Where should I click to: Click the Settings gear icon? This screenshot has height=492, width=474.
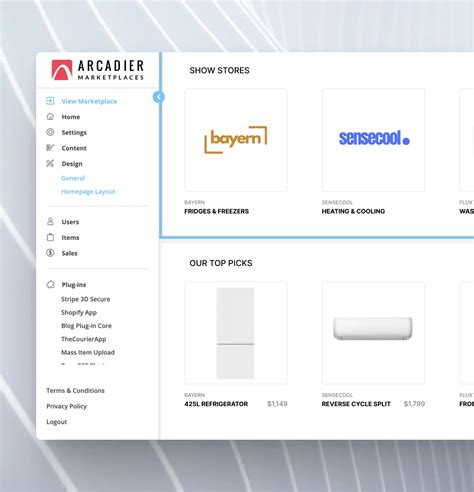click(x=50, y=132)
